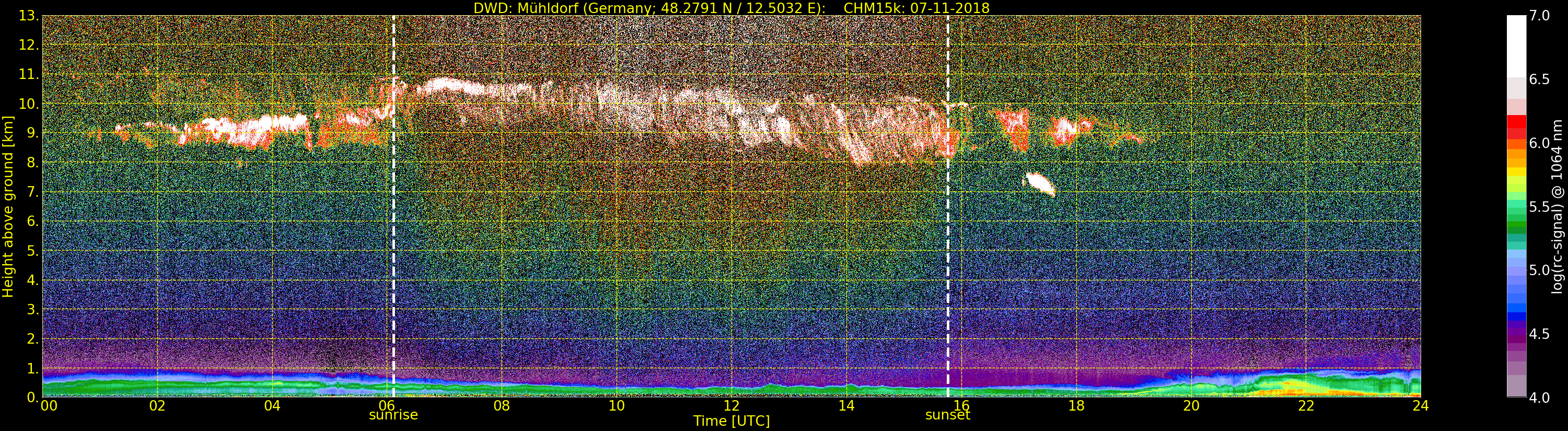The height and width of the screenshot is (431, 1568).
Task: Select the '3.' tick on the height axis
Action: 32,309
